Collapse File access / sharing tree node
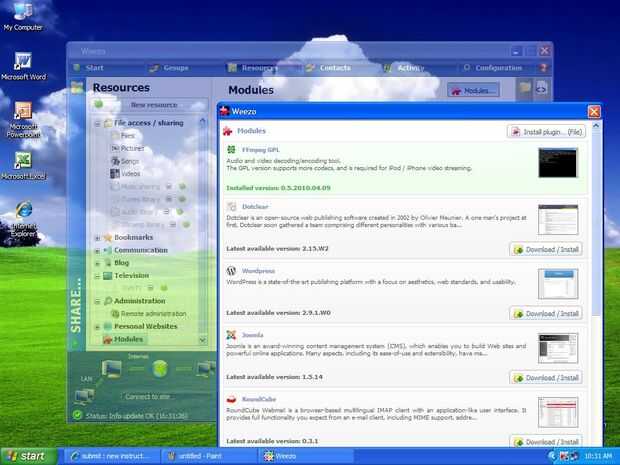This screenshot has width=620, height=465. (x=97, y=124)
